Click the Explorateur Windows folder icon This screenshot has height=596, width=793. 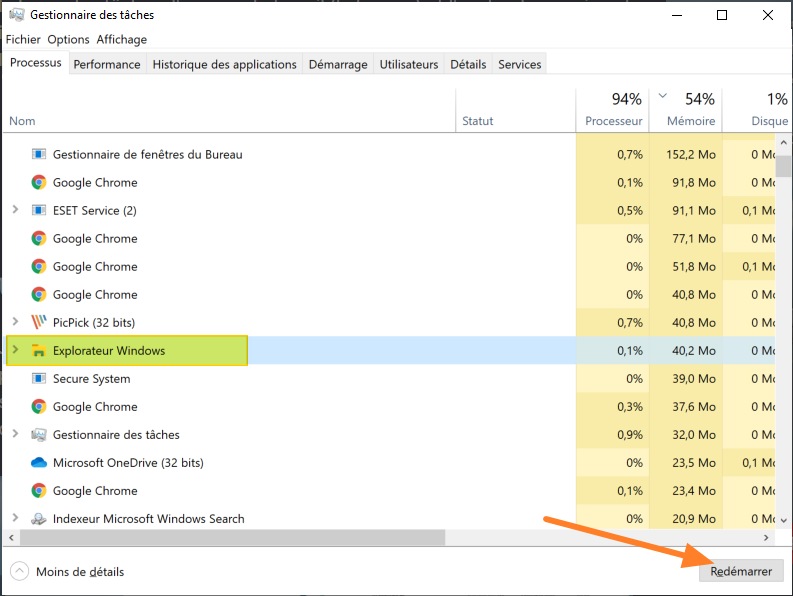pyautogui.click(x=39, y=351)
